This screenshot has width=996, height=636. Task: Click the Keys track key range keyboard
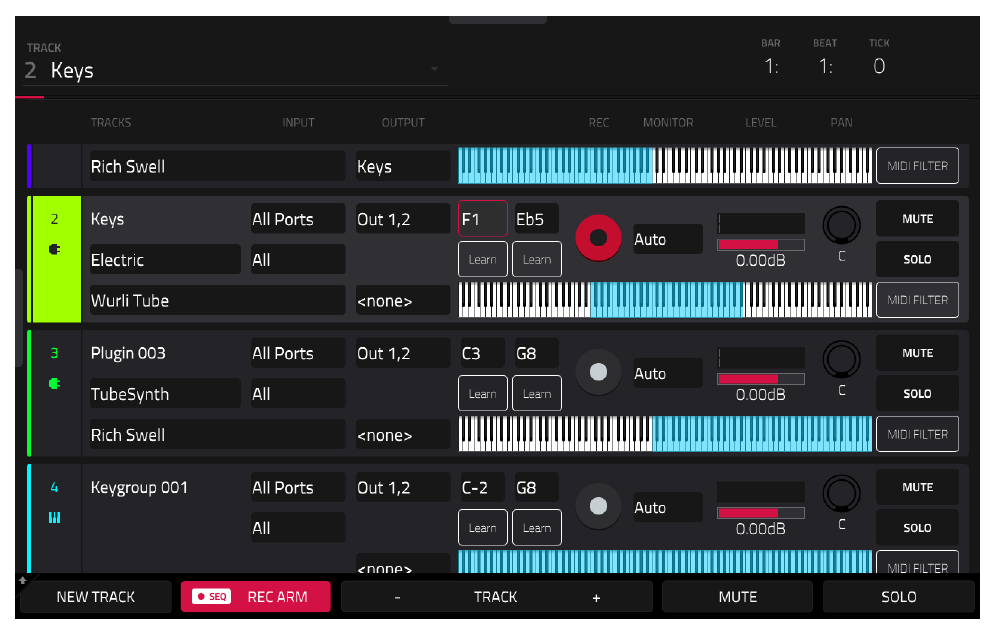tap(665, 300)
